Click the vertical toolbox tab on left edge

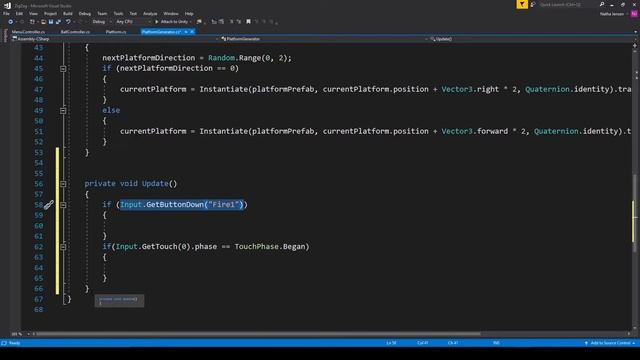pyautogui.click(x=5, y=36)
